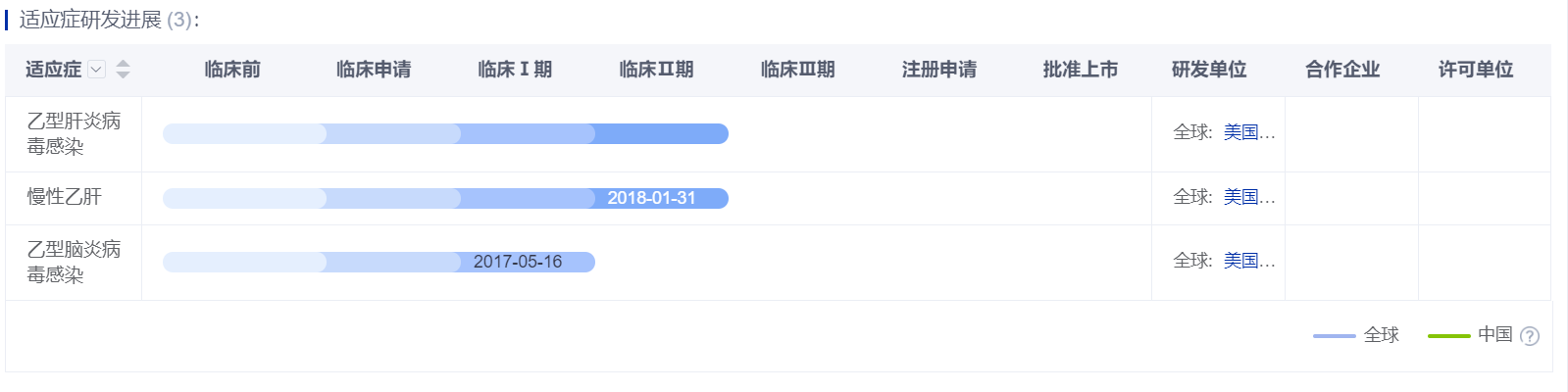Image resolution: width=1568 pixels, height=392 pixels.
Task: Click the 临床前 column header
Action: coord(232,70)
